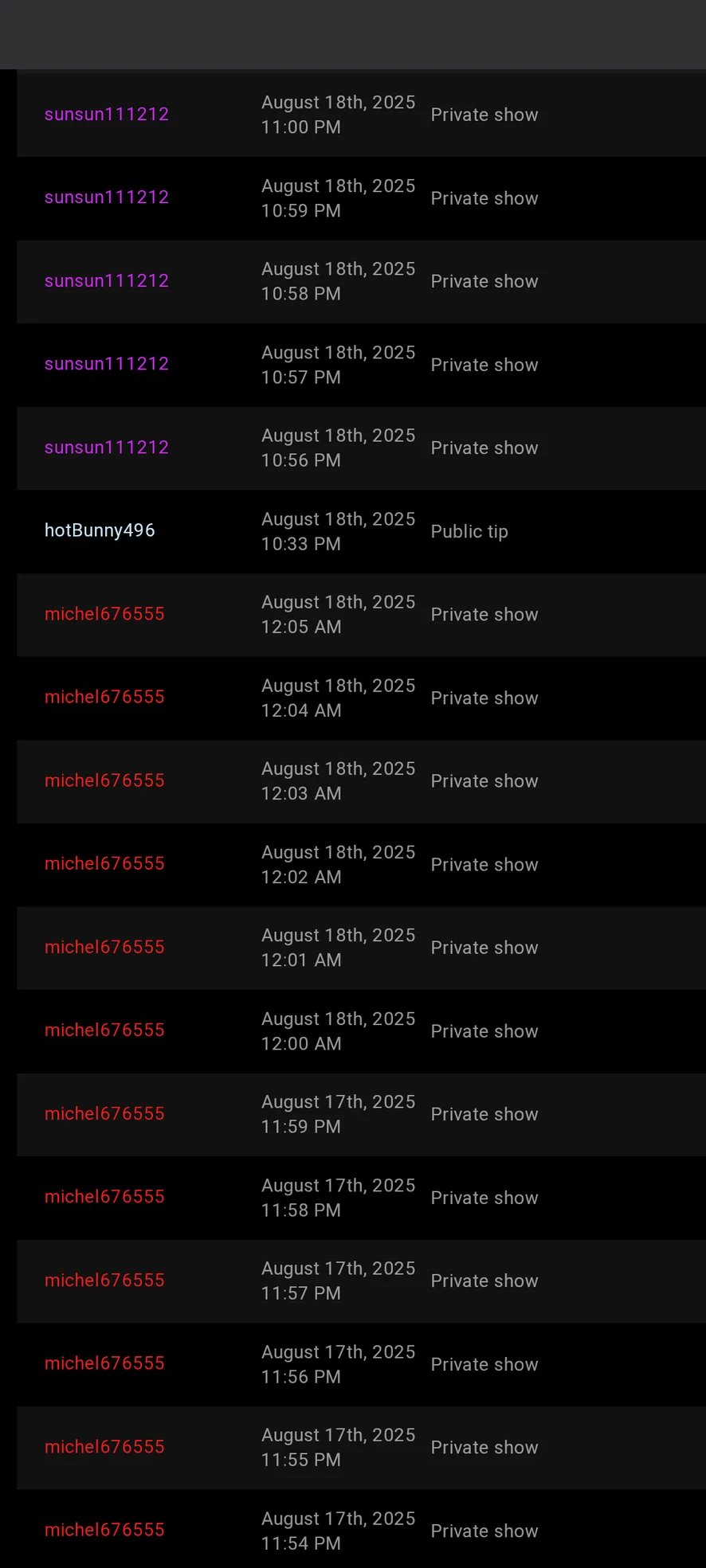Open michel676555 on the 11:58 PM row
This screenshot has height=1568, width=706.
[104, 1197]
